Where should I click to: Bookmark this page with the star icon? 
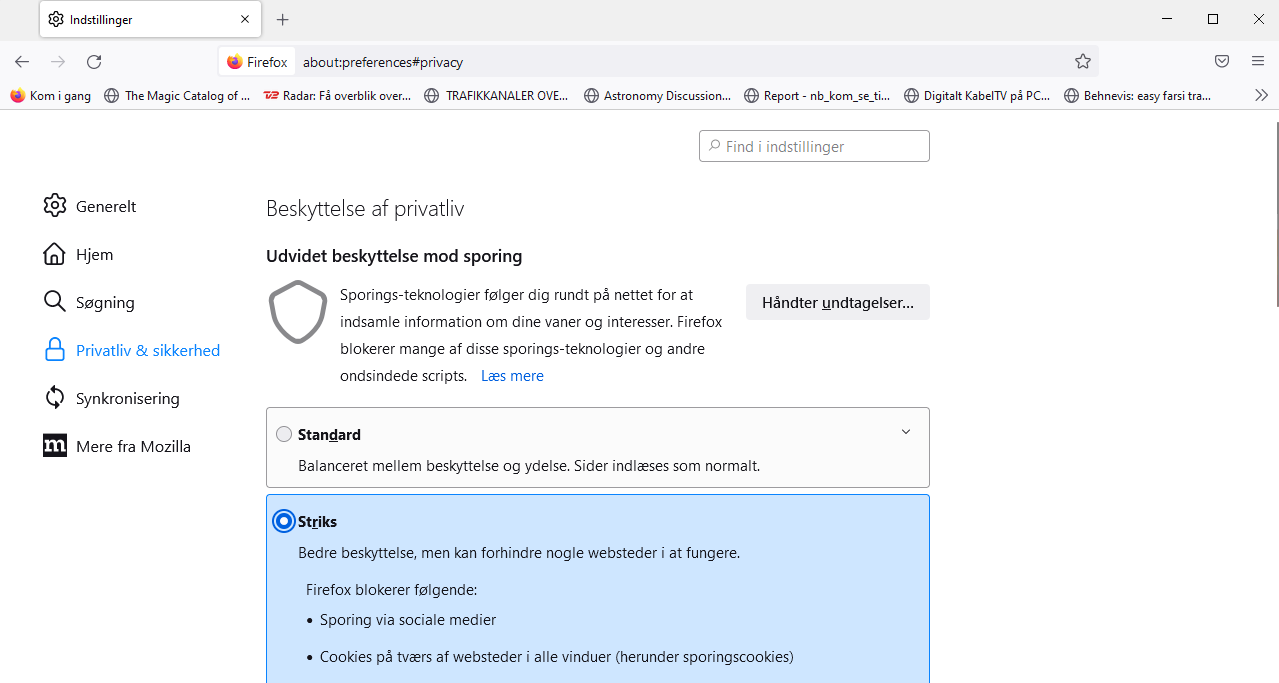coord(1082,61)
